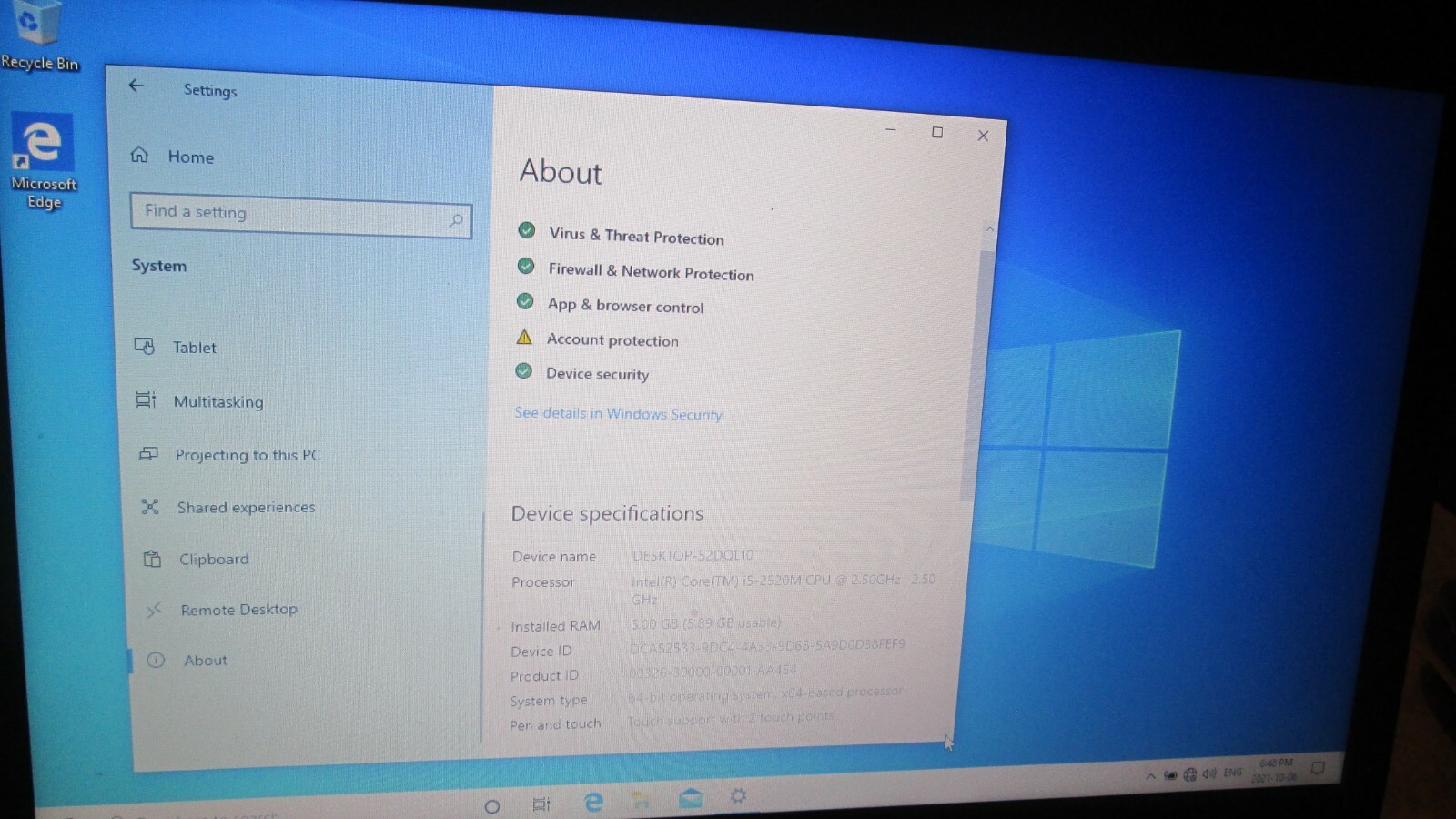Screen dimensions: 1456x819
Task: Click the Edge icon on the taskbar
Action: pos(593,802)
